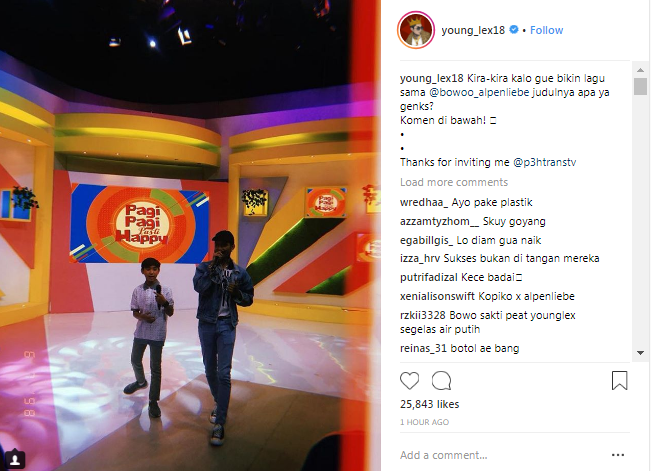Image resolution: width=651 pixels, height=471 pixels.
Task: Save post with the bookmark icon
Action: [619, 380]
